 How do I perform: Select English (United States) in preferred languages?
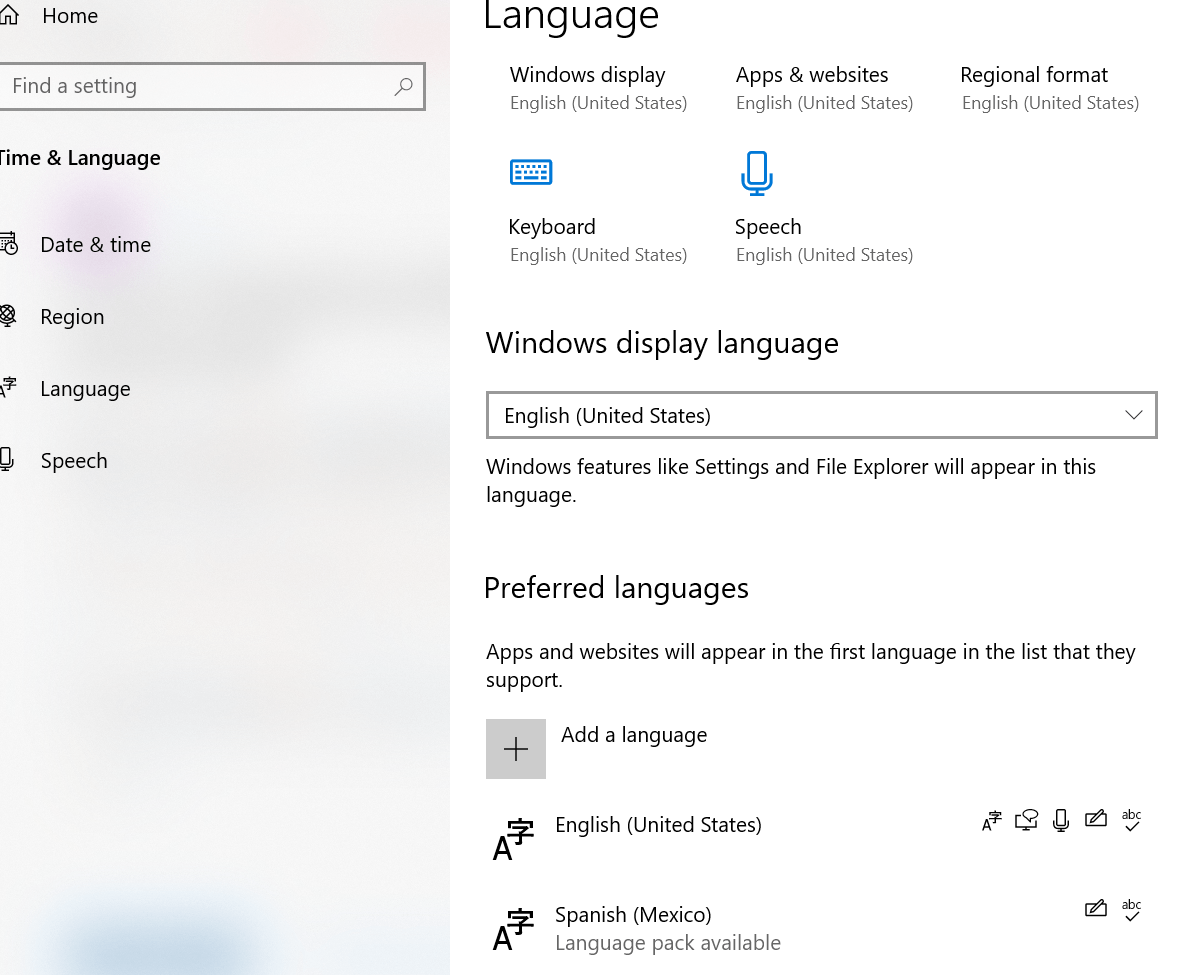click(x=658, y=825)
